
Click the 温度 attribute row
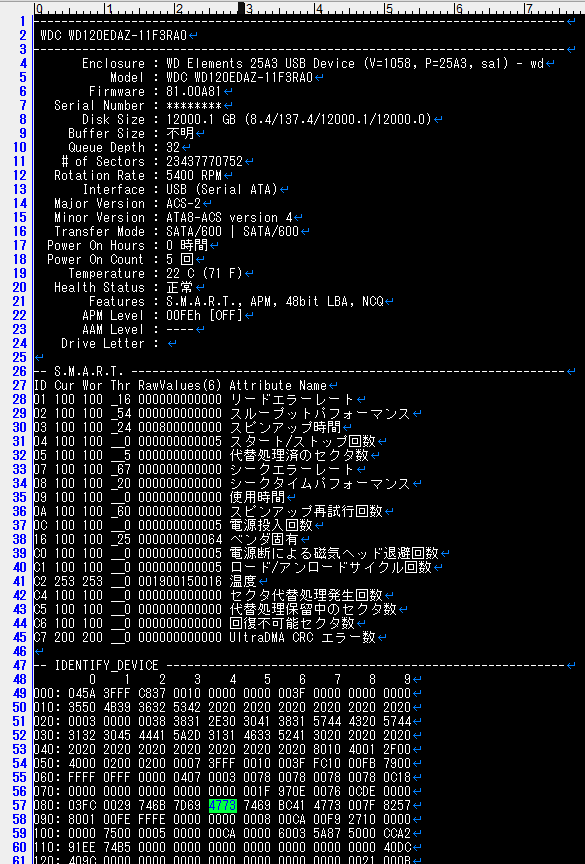[145, 581]
